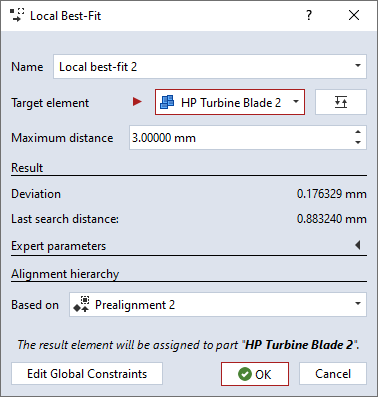
Task: Click the Prealignment 2 icon
Action: click(x=82, y=304)
